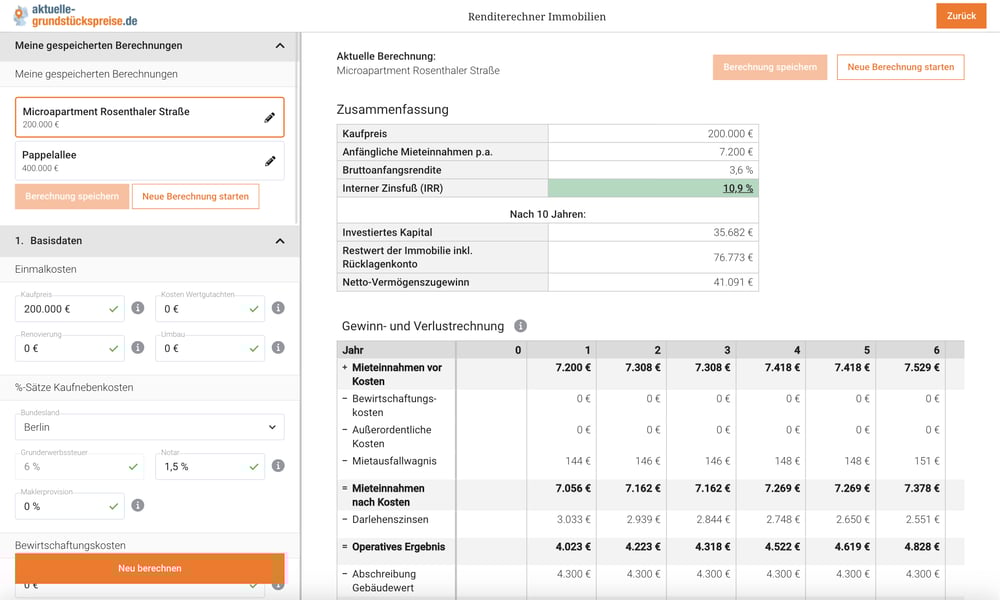Click the Maklerprovision input field
Screen dimensions: 1000x600
point(70,506)
